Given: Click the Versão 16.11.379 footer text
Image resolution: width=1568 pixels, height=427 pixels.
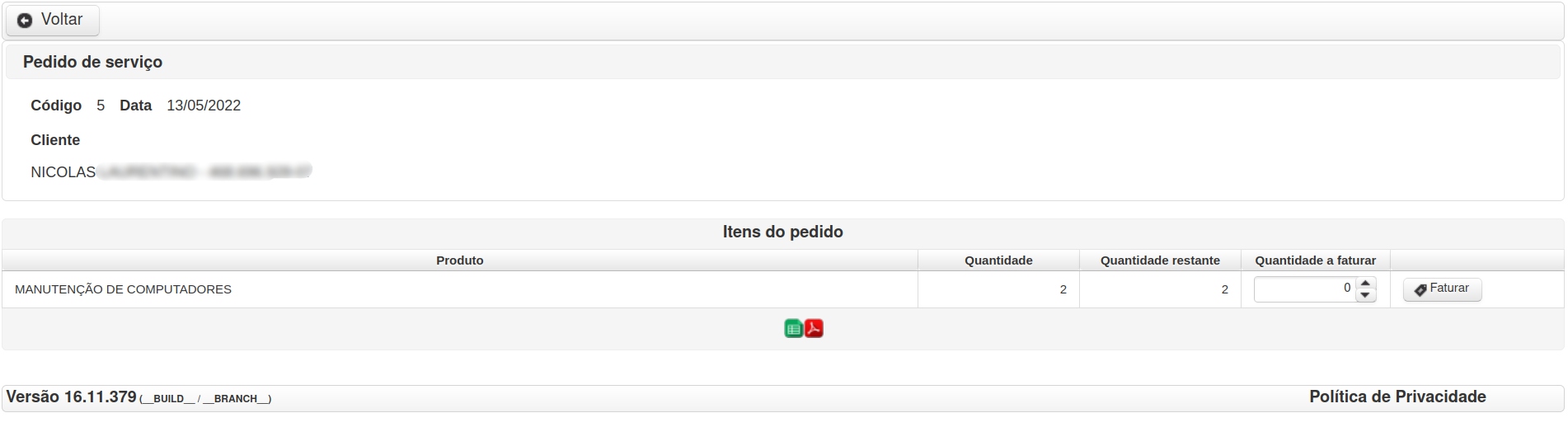Looking at the screenshot, I should [x=71, y=396].
